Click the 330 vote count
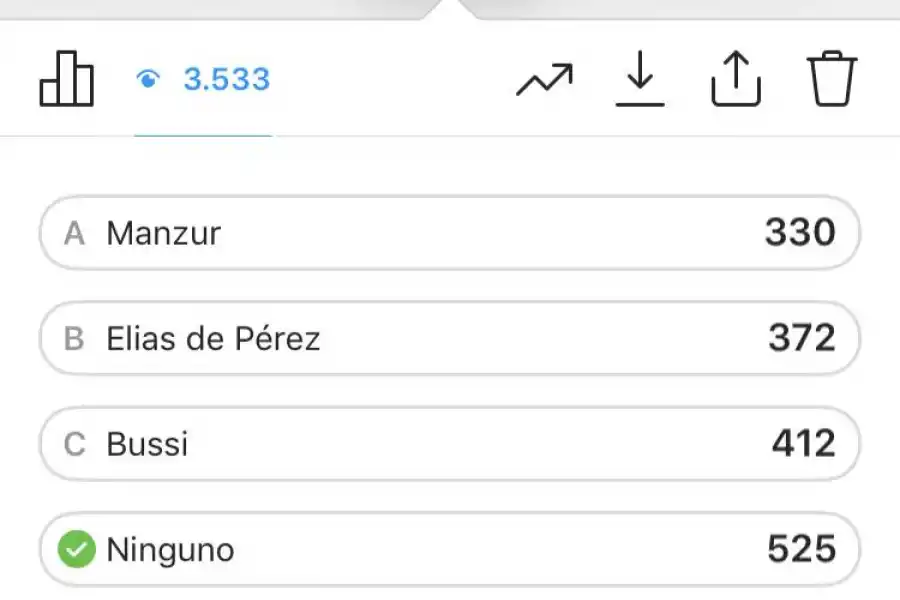900x600 pixels. [x=800, y=233]
